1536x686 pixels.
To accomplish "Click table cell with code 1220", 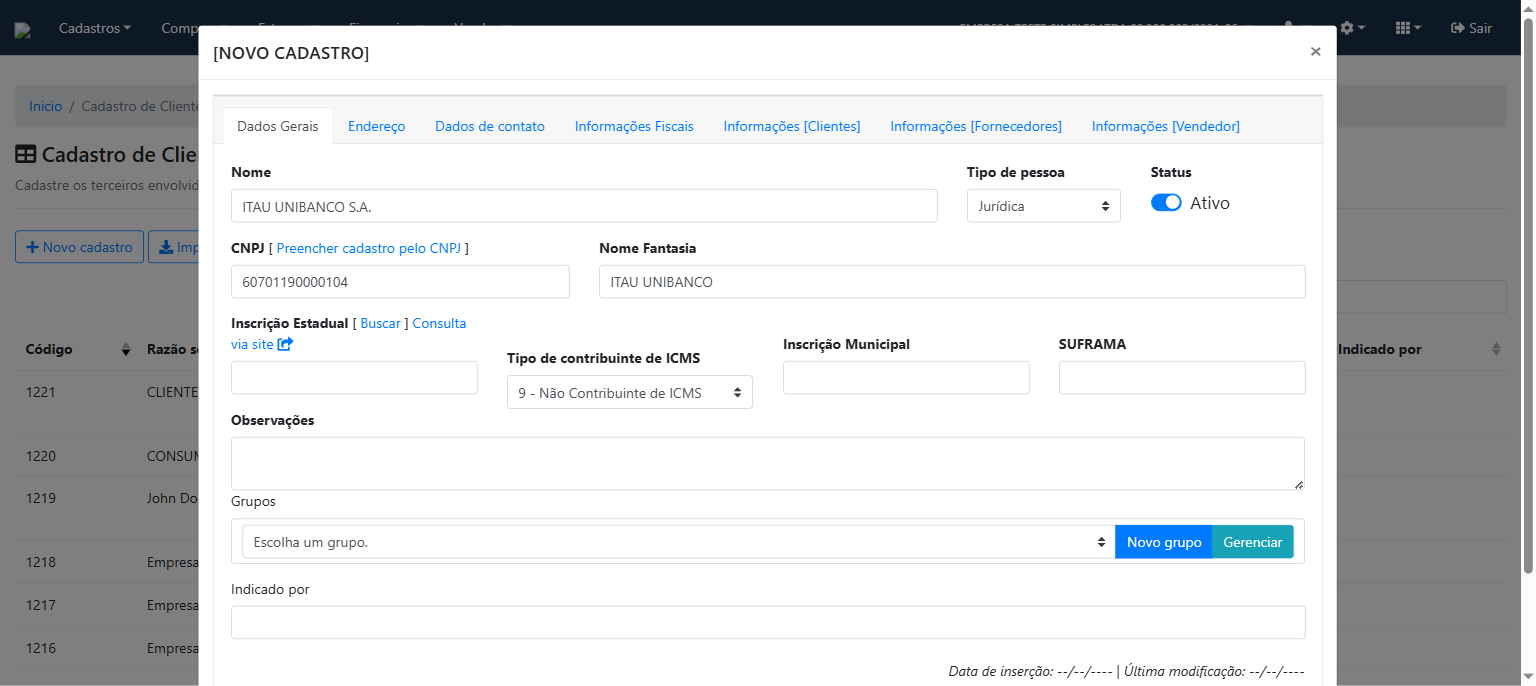I will coord(41,456).
